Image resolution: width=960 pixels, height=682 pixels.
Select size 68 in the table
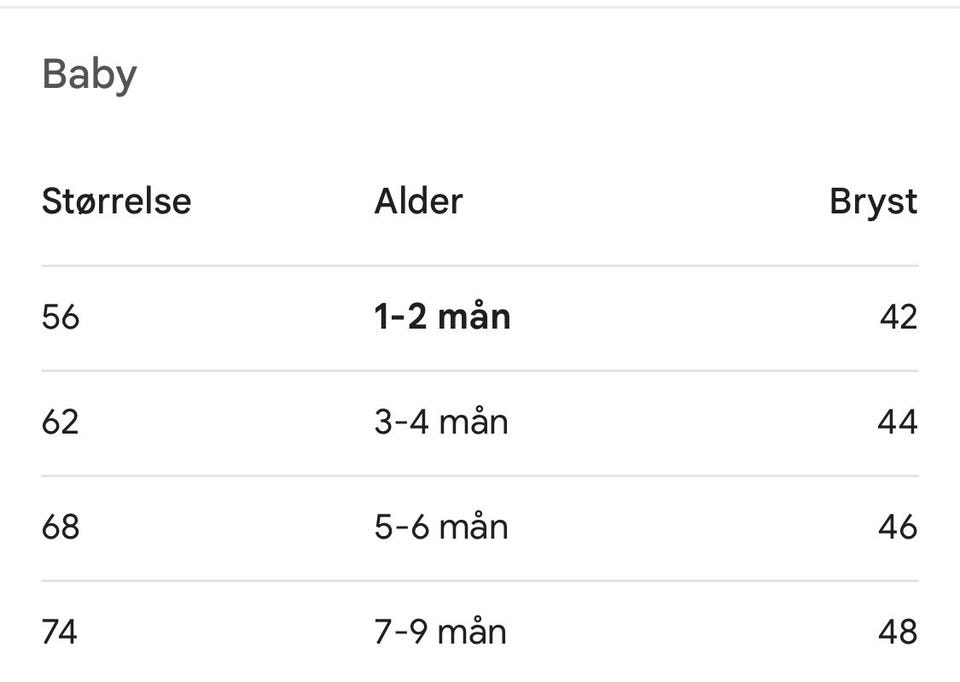(61, 527)
